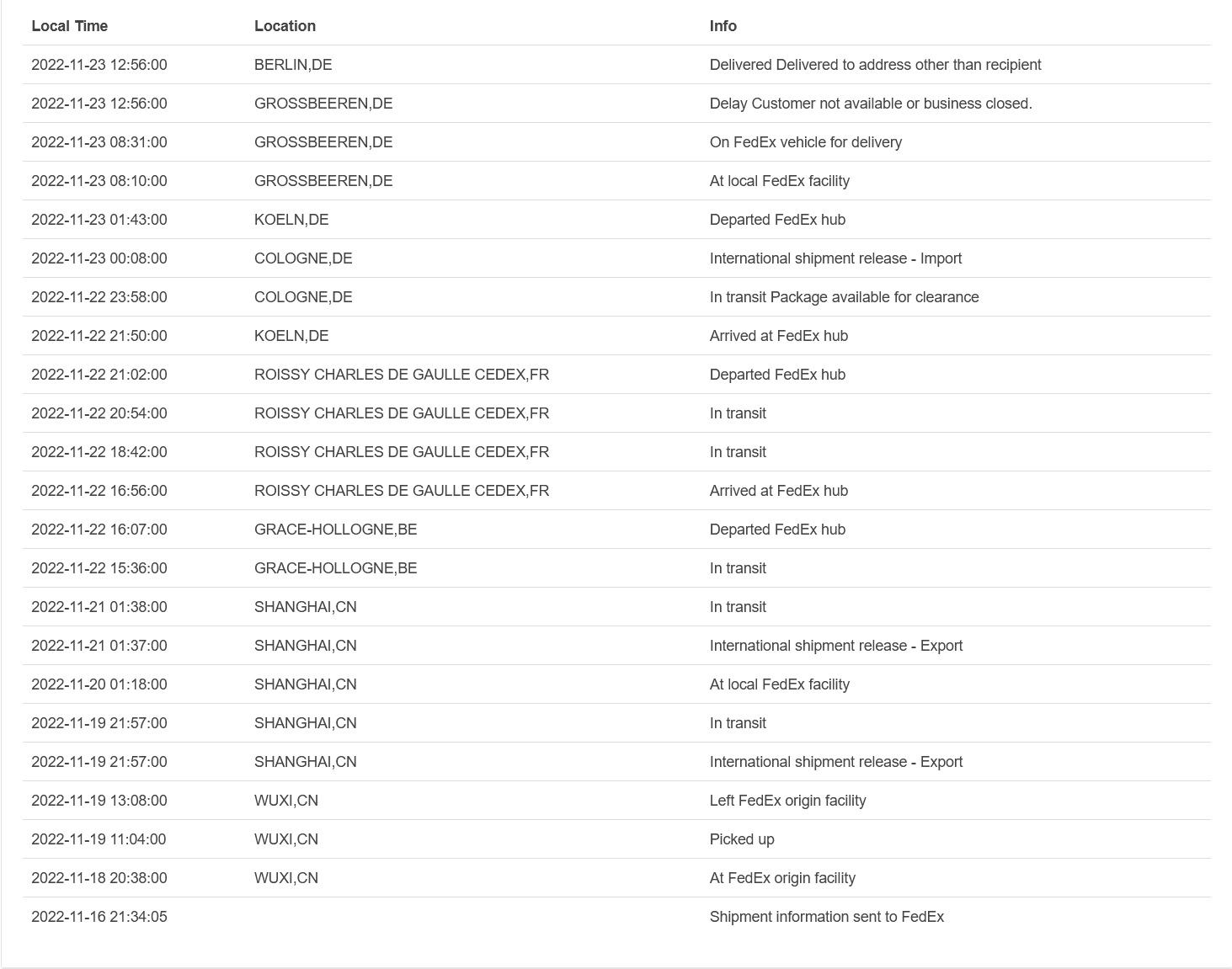Click 'Shipment information sent to FedEx' entry
The height and width of the screenshot is (969, 1232).
[826, 917]
